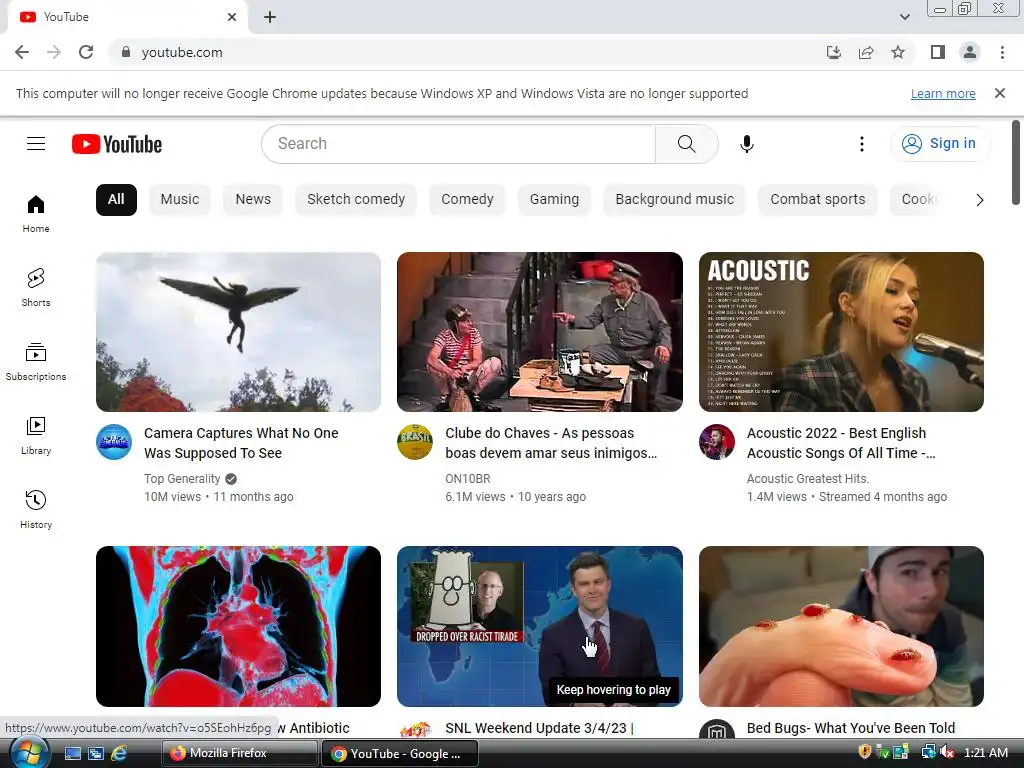
Task: Go to Home in sidebar
Action: tap(36, 214)
